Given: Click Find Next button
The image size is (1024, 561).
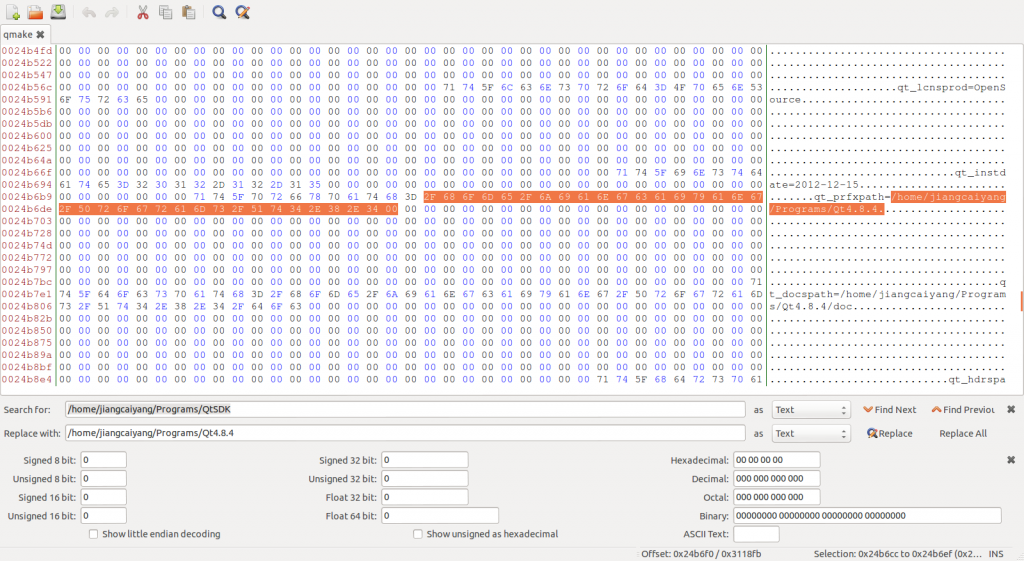Looking at the screenshot, I should click(x=889, y=409).
